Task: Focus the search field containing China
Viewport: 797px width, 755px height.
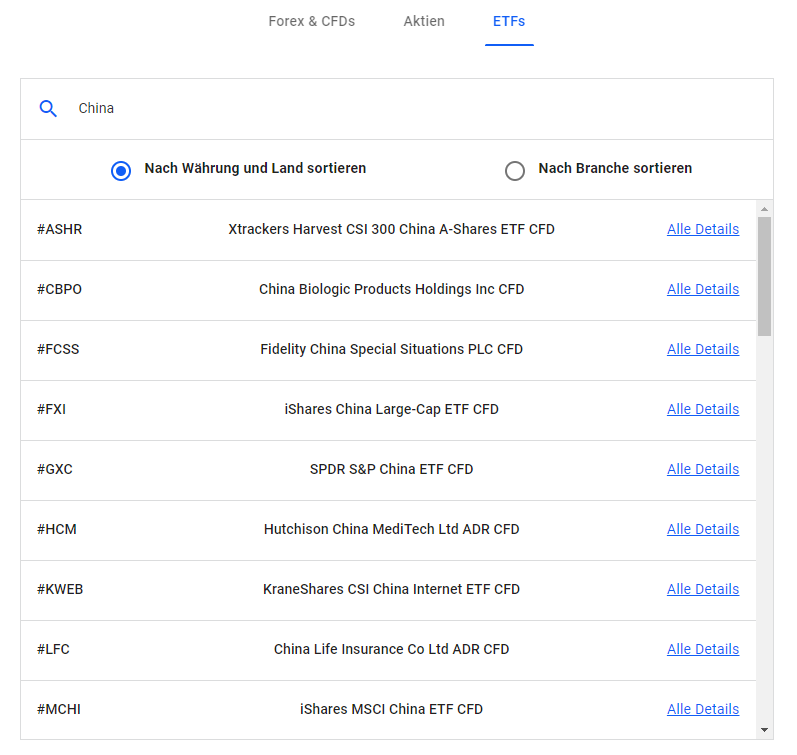Action: tap(396, 109)
